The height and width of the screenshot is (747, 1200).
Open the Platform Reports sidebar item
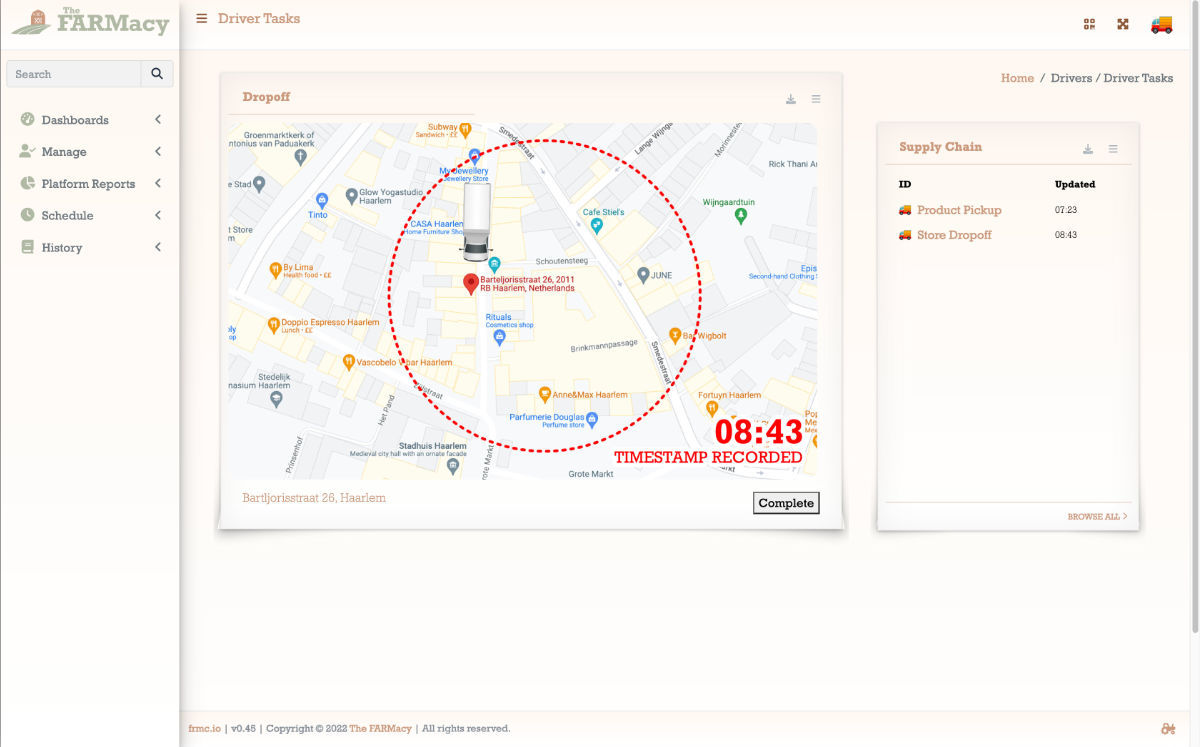[90, 184]
